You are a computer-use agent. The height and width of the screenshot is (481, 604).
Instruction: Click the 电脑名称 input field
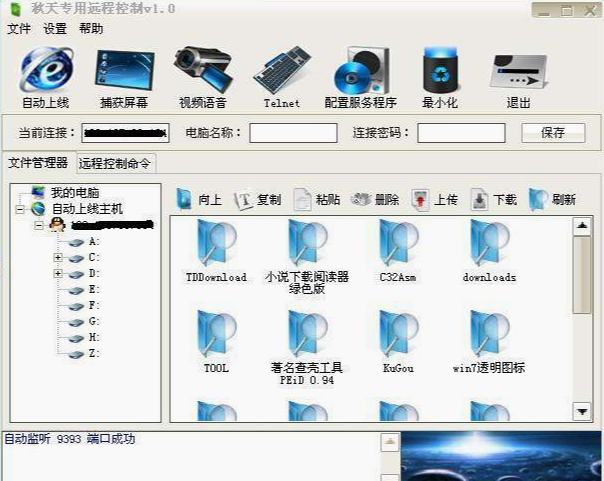(293, 133)
